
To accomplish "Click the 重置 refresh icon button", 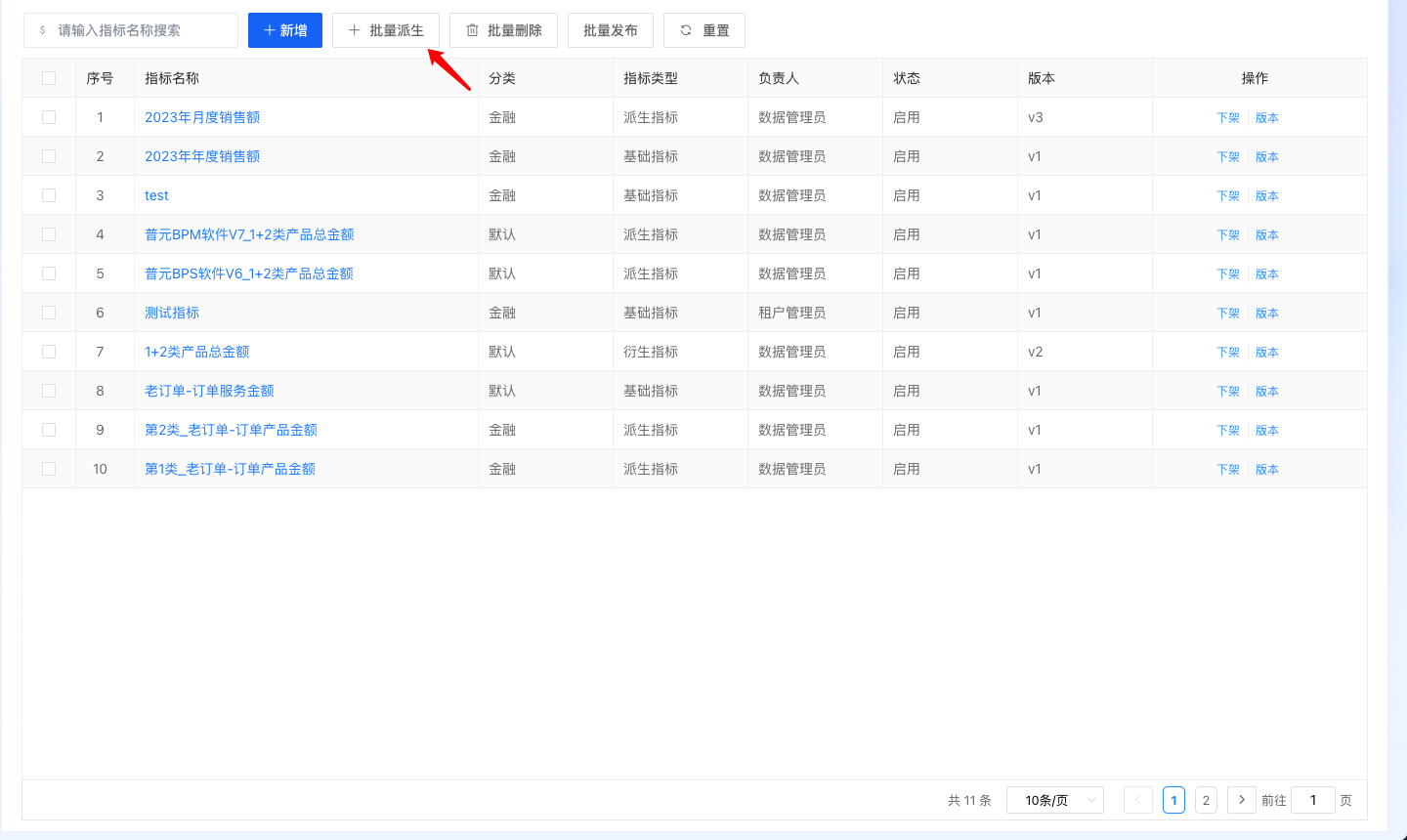I will point(703,30).
